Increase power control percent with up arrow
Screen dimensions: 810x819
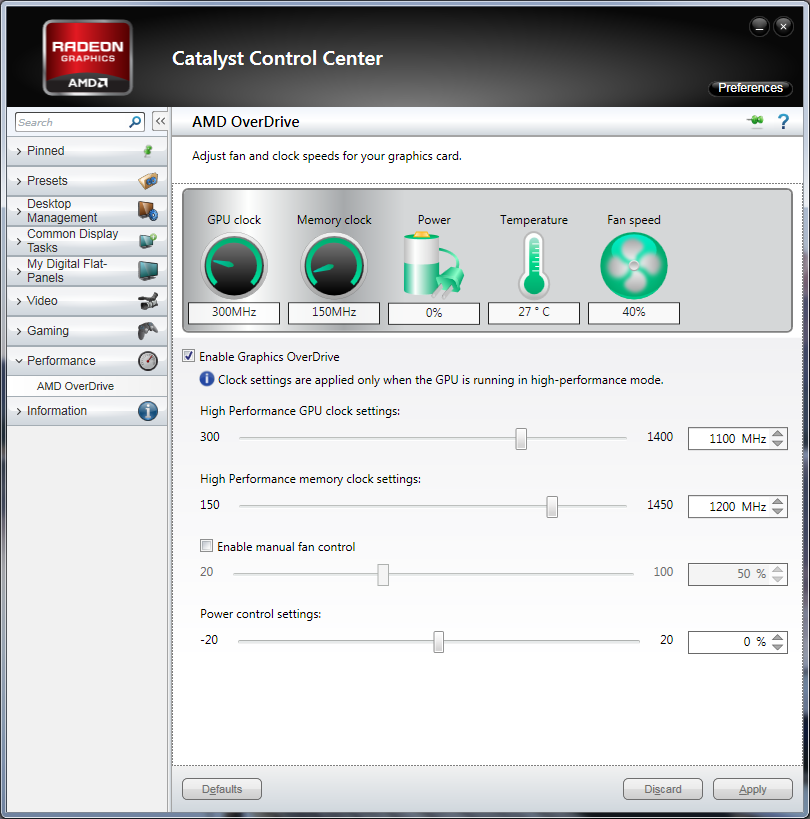pos(778,637)
